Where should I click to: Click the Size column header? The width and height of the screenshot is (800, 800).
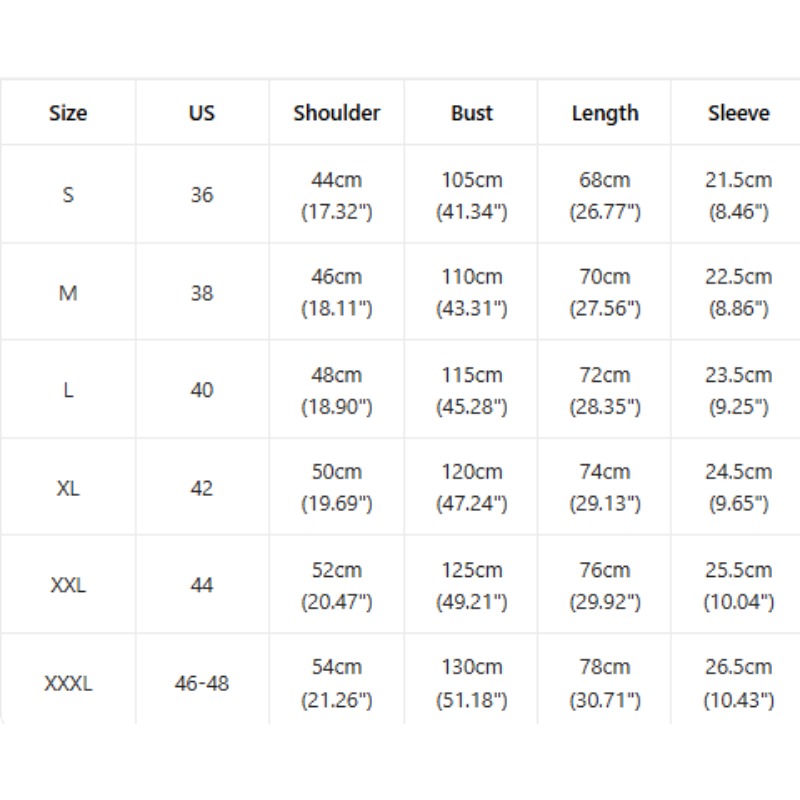tap(68, 113)
